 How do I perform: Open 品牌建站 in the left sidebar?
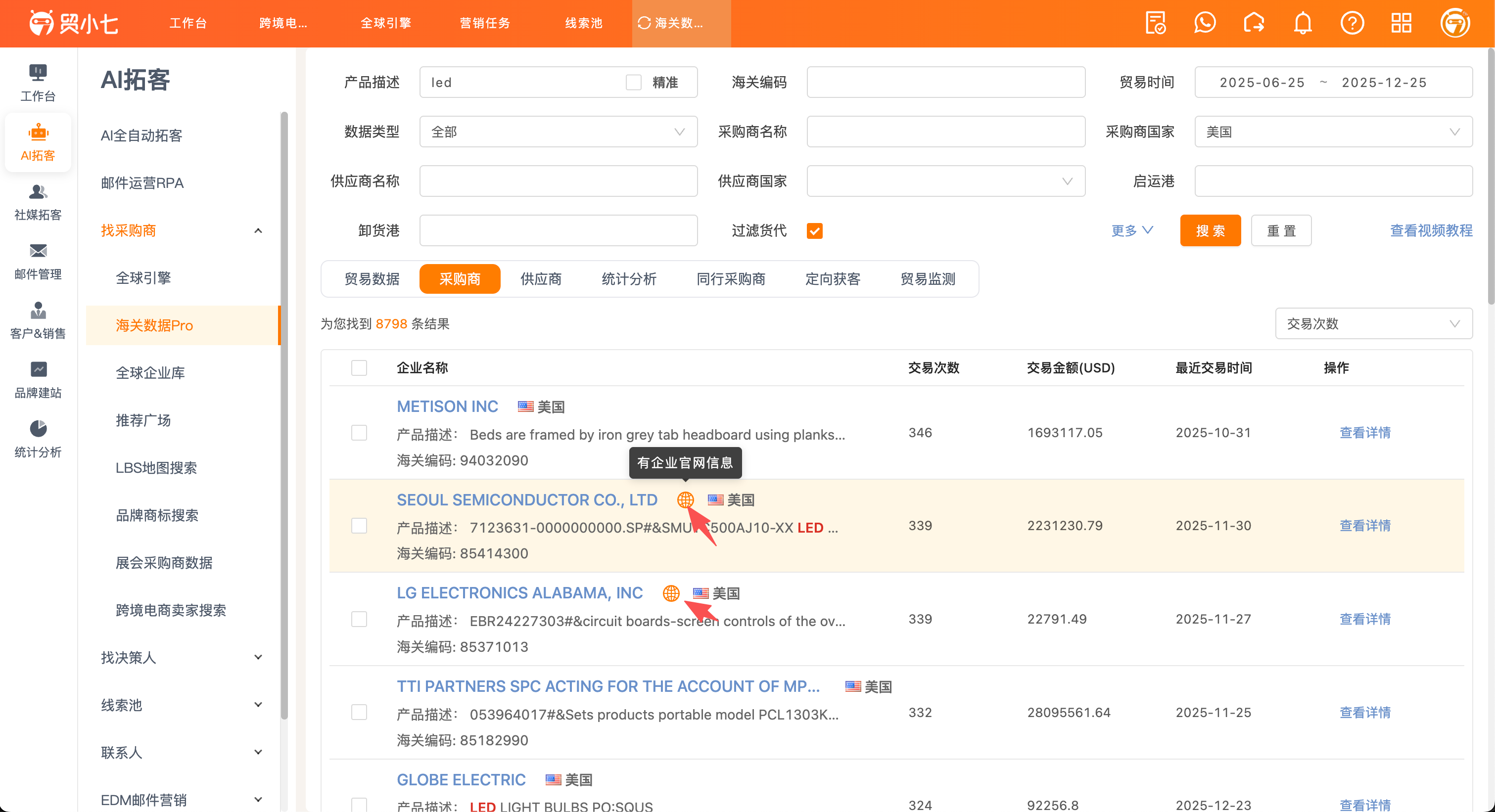point(38,380)
